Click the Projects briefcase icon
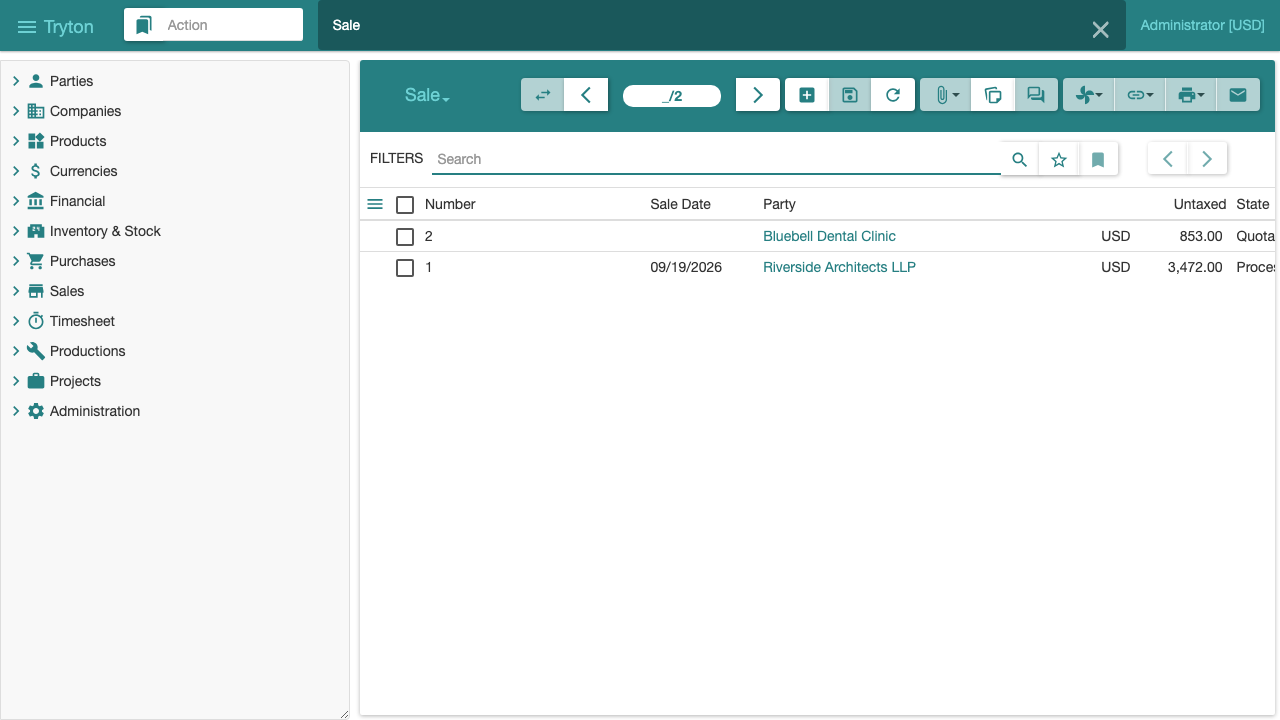The height and width of the screenshot is (720, 1280). [x=36, y=381]
